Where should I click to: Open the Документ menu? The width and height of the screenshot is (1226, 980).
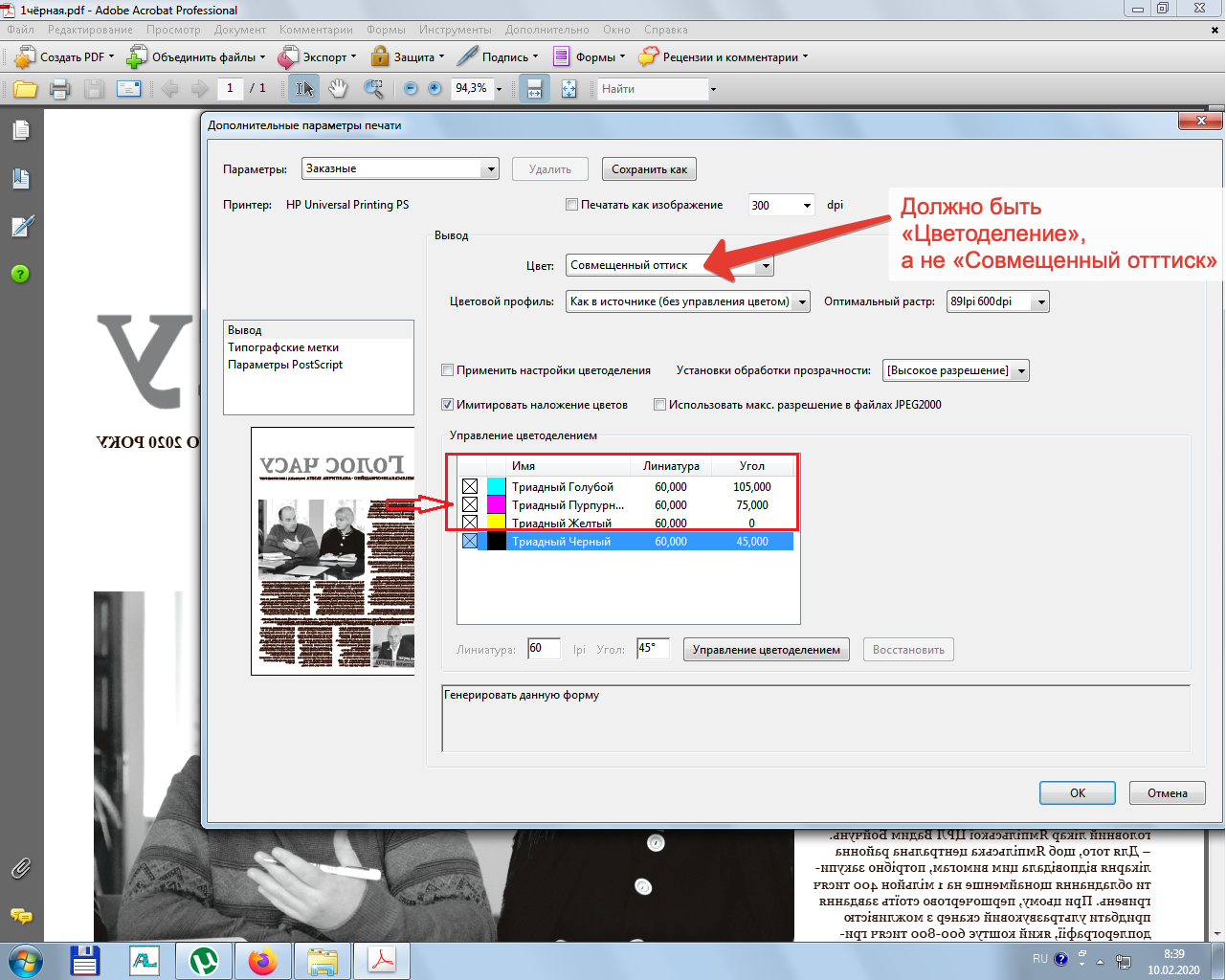coord(240,30)
